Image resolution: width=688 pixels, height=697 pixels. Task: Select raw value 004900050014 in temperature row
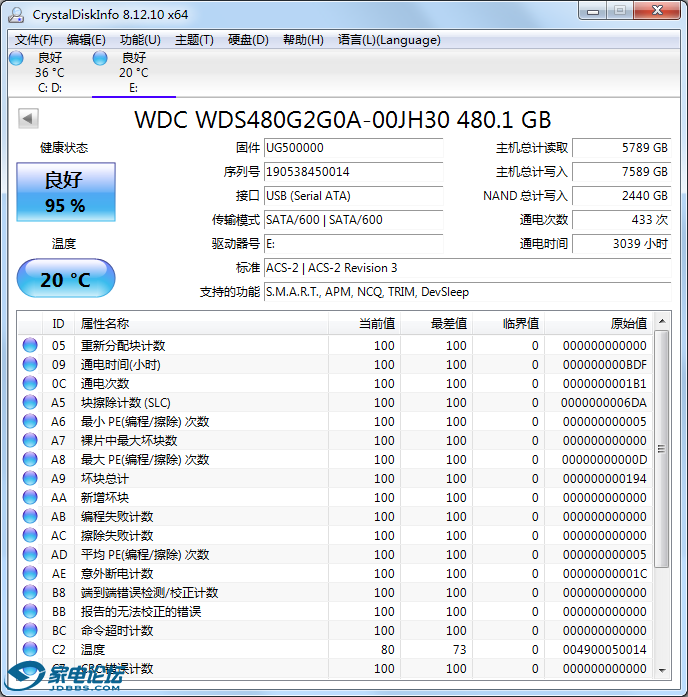coord(604,650)
